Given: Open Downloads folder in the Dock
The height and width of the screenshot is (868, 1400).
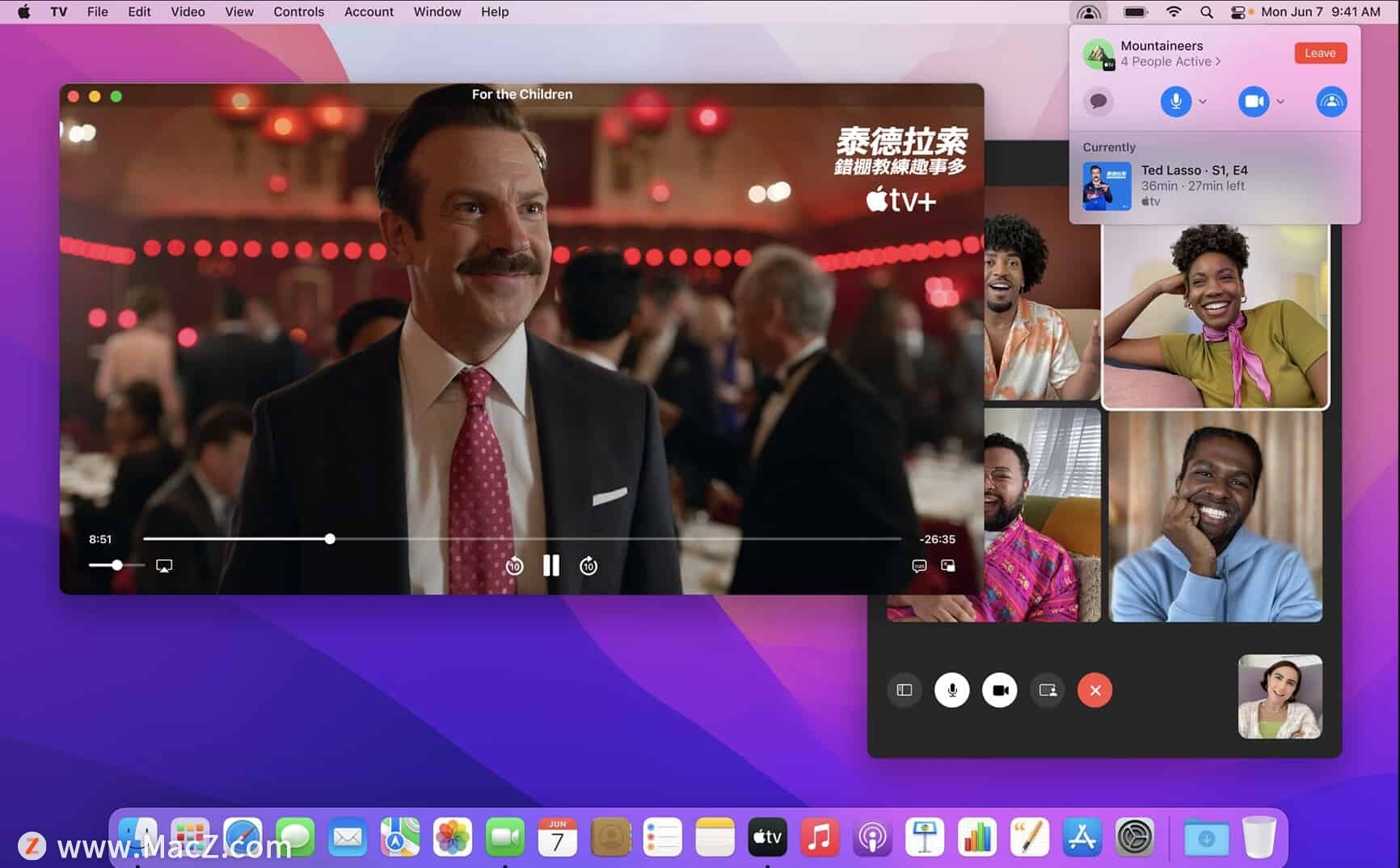Looking at the screenshot, I should (x=1206, y=837).
